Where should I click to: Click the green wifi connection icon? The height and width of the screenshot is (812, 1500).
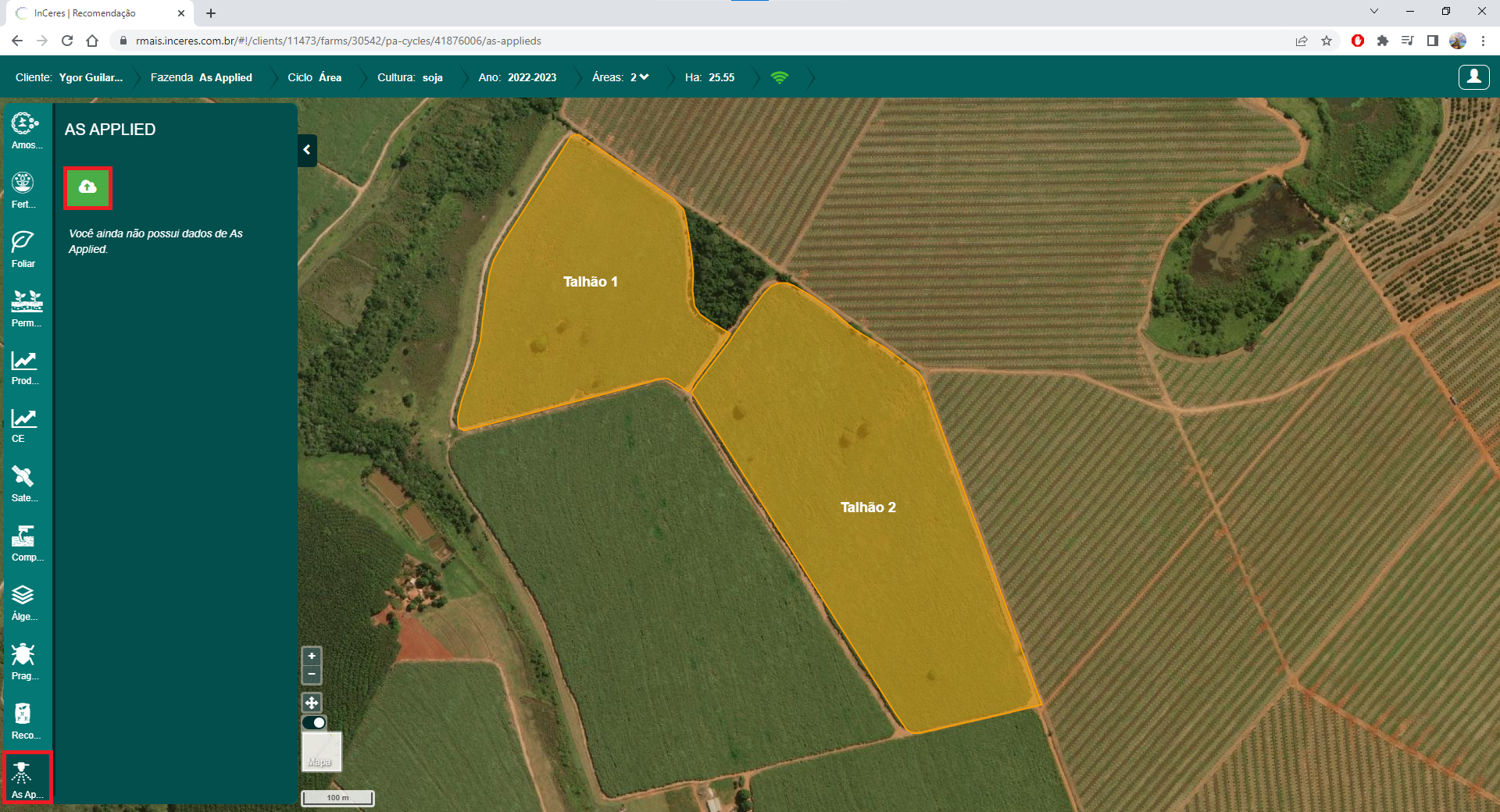click(x=779, y=77)
